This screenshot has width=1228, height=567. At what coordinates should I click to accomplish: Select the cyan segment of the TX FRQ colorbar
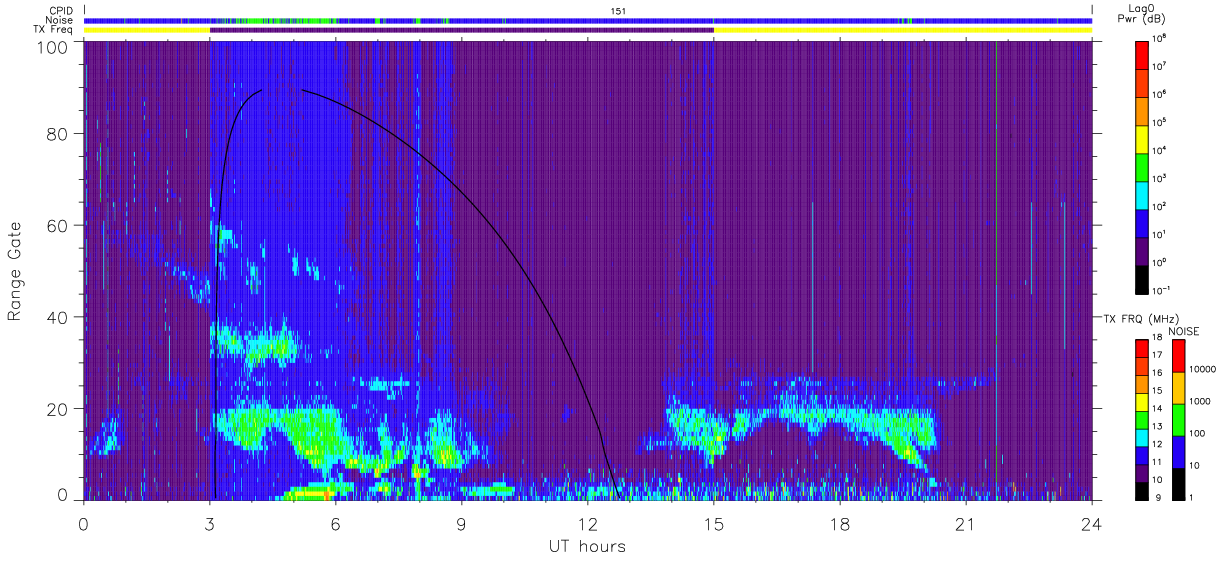pyautogui.click(x=1142, y=437)
